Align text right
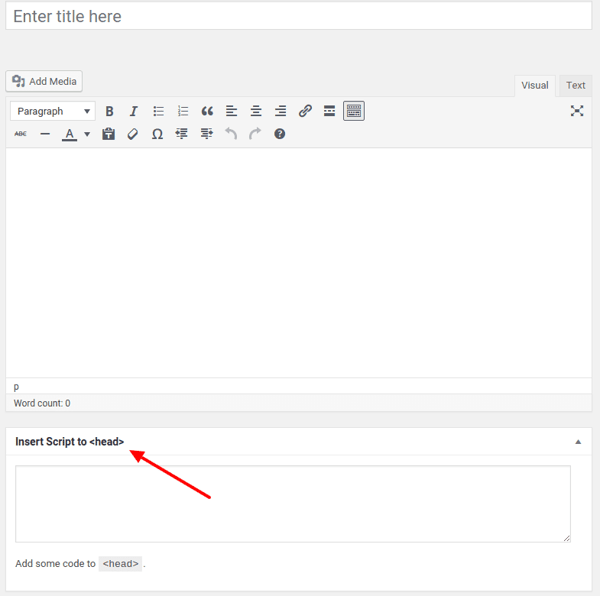This screenshot has width=600, height=596. coord(280,111)
